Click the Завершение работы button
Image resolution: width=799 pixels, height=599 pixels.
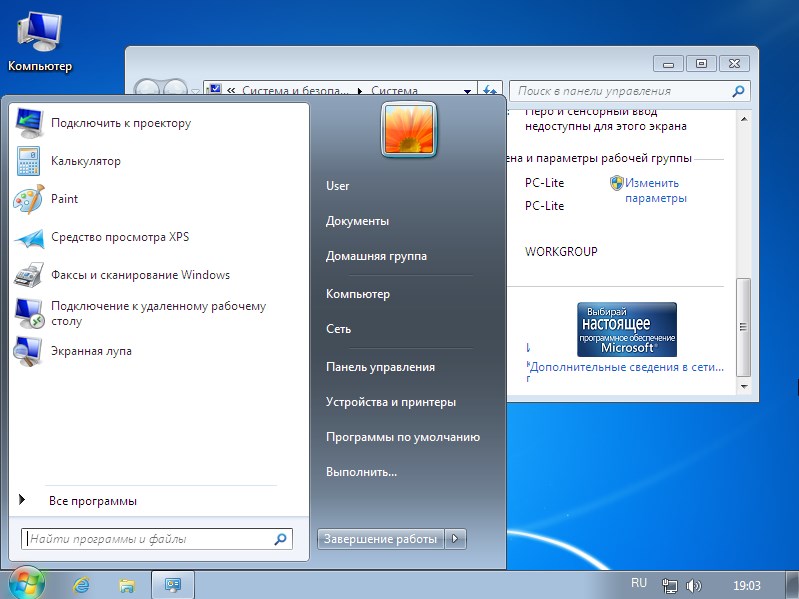click(381, 539)
